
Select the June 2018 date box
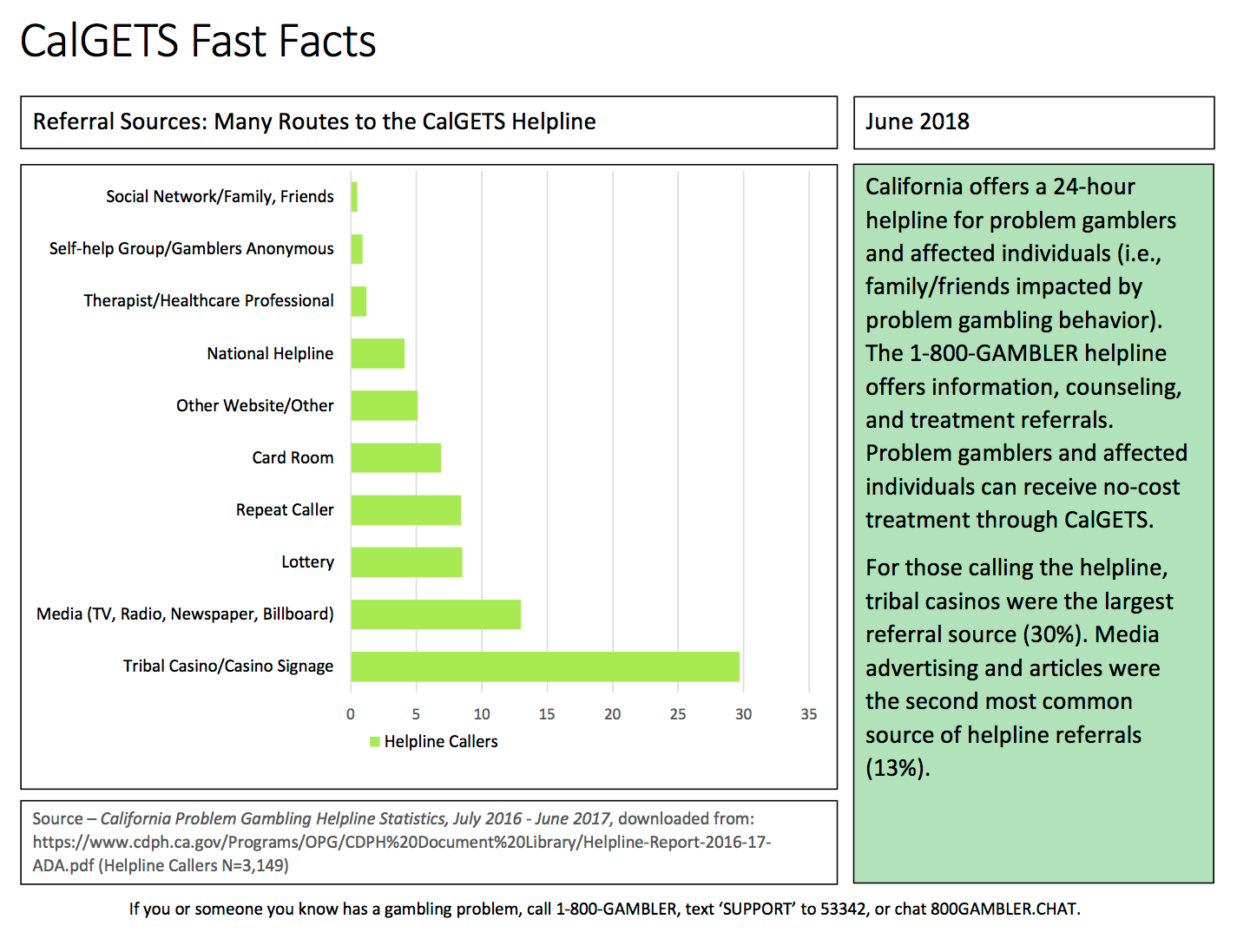tap(1033, 122)
